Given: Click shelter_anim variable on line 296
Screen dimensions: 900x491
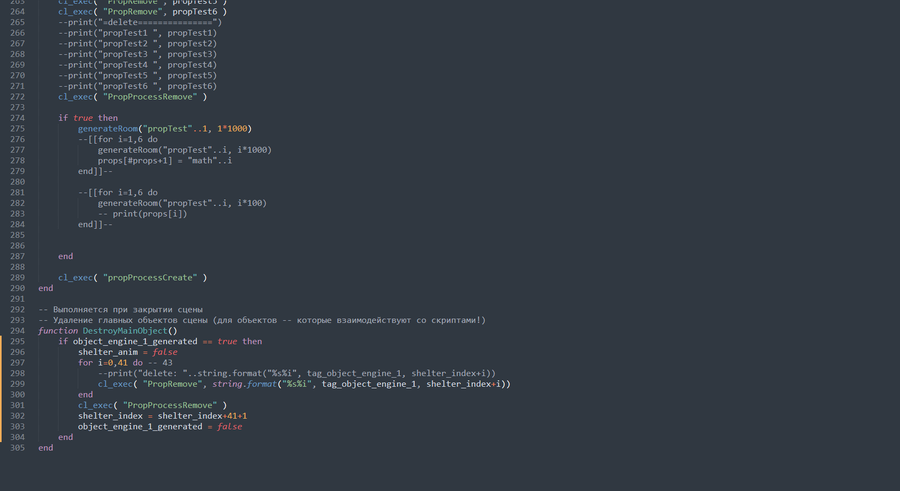Looking at the screenshot, I should 108,351.
